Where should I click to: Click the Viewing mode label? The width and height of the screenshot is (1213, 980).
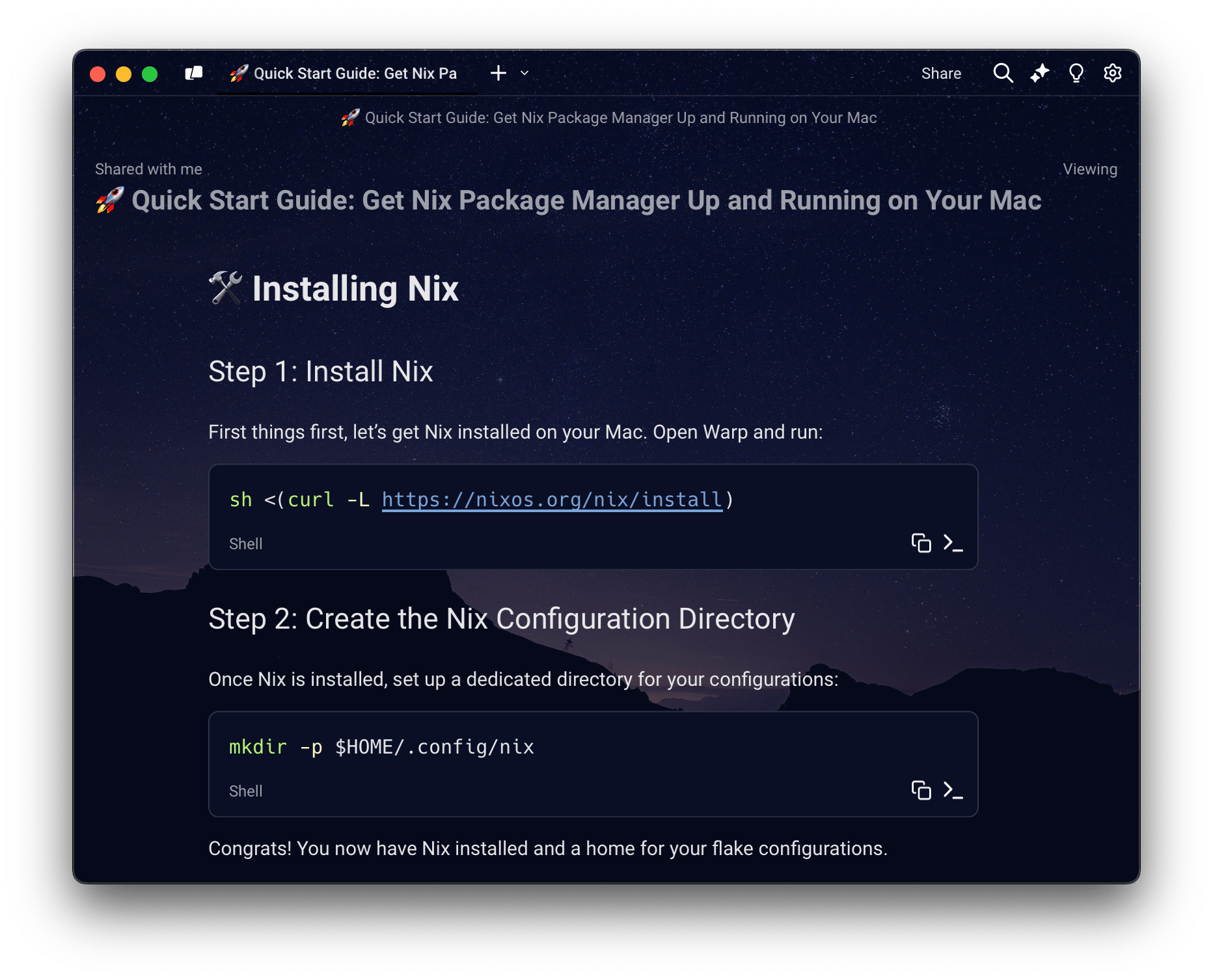(1090, 169)
